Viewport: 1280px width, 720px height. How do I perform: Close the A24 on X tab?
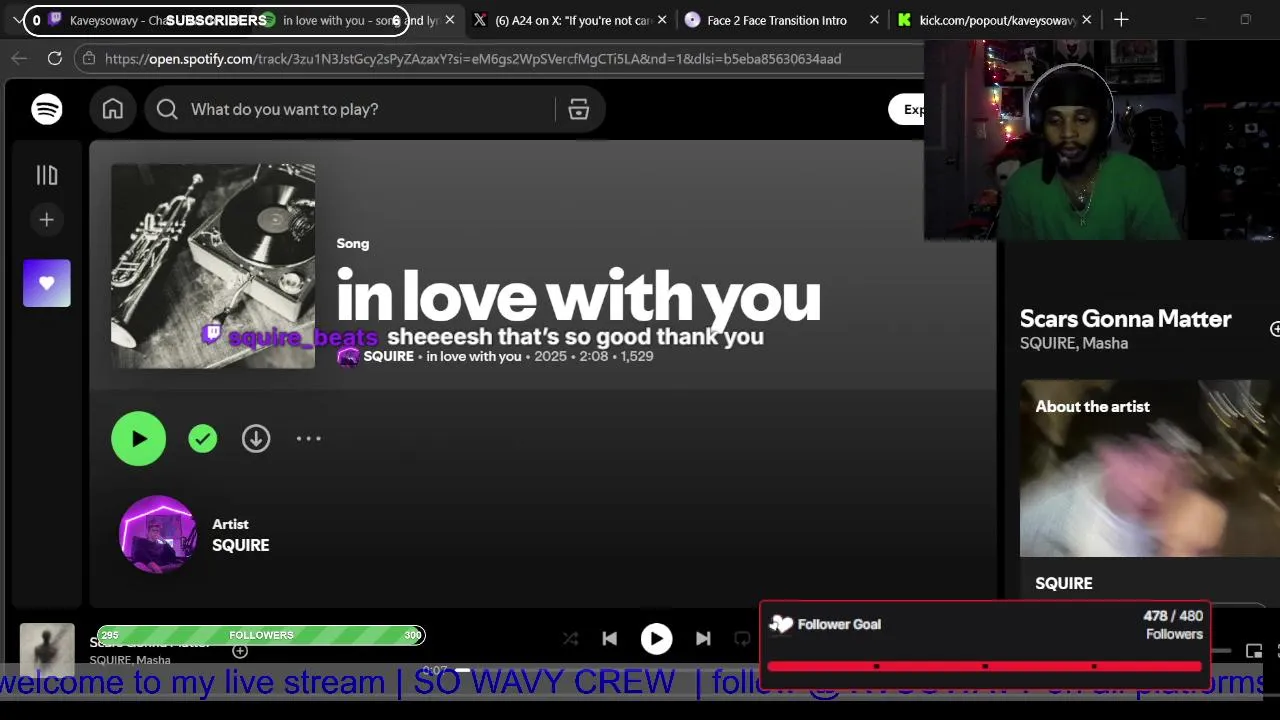pos(662,20)
